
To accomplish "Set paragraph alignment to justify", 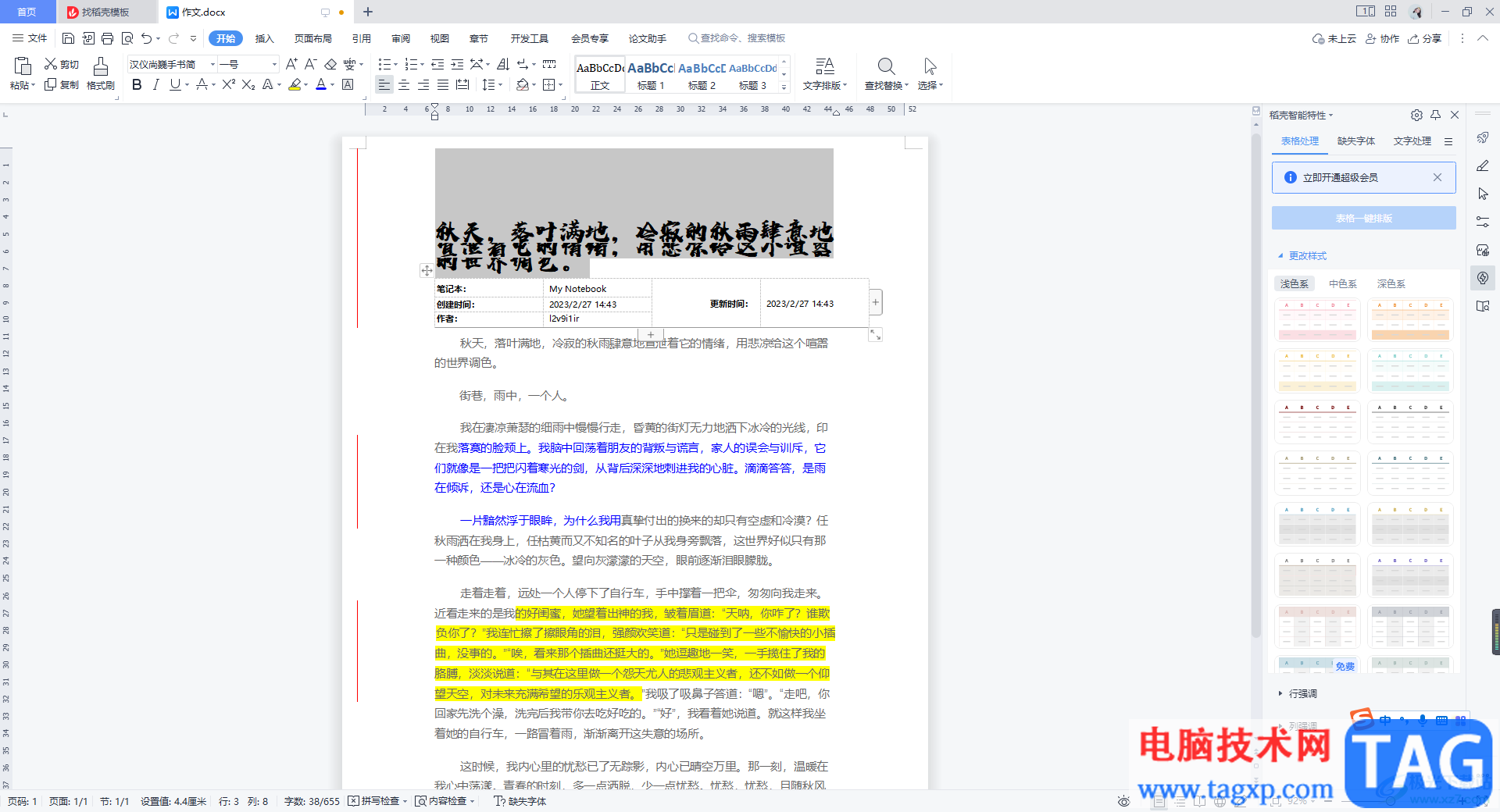I will tap(443, 84).
